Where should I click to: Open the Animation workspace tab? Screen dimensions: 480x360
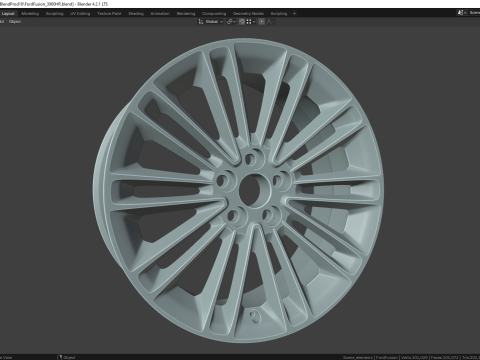point(160,14)
